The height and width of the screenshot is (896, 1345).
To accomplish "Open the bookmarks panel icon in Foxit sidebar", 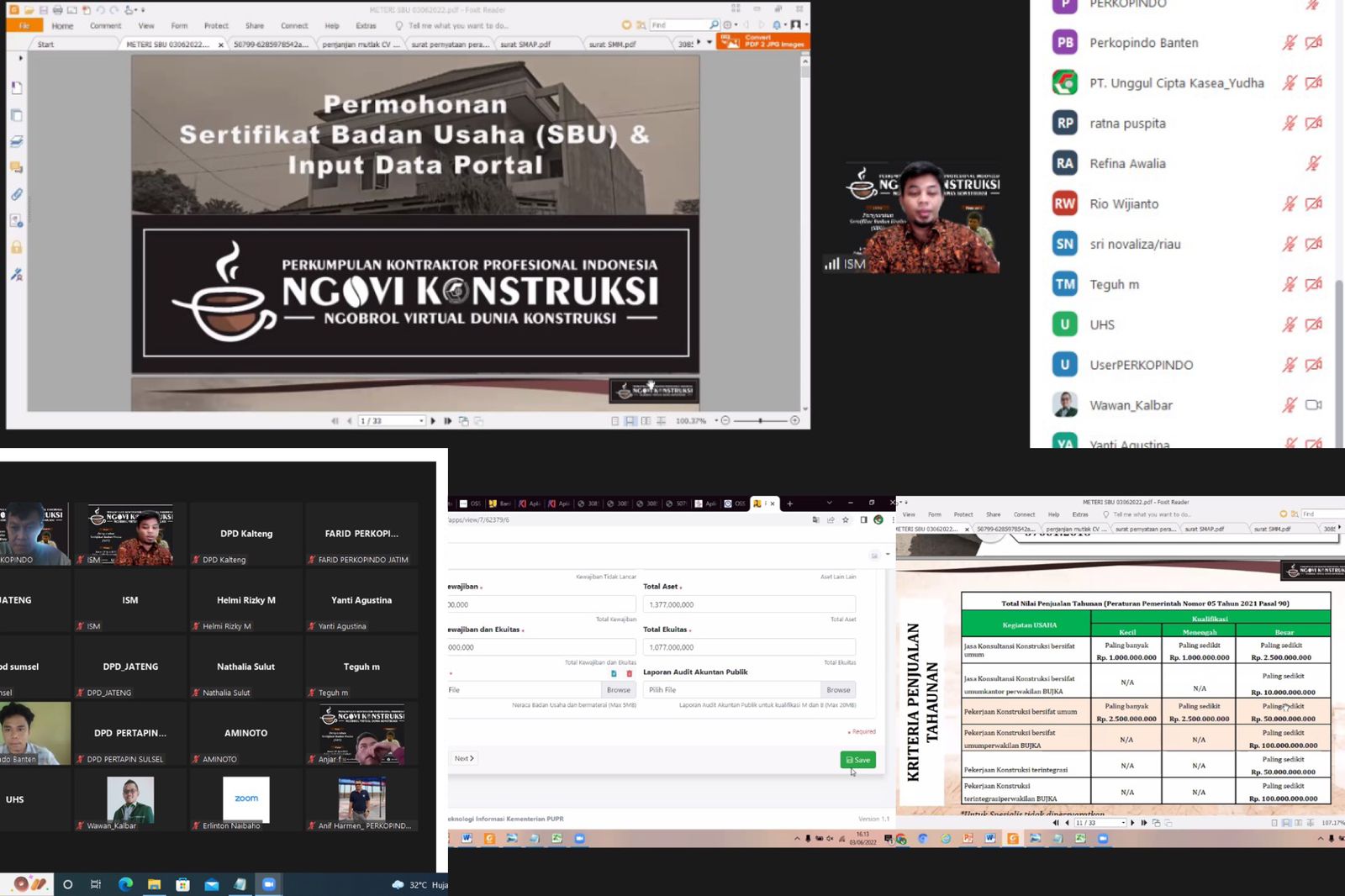I will coord(16,88).
